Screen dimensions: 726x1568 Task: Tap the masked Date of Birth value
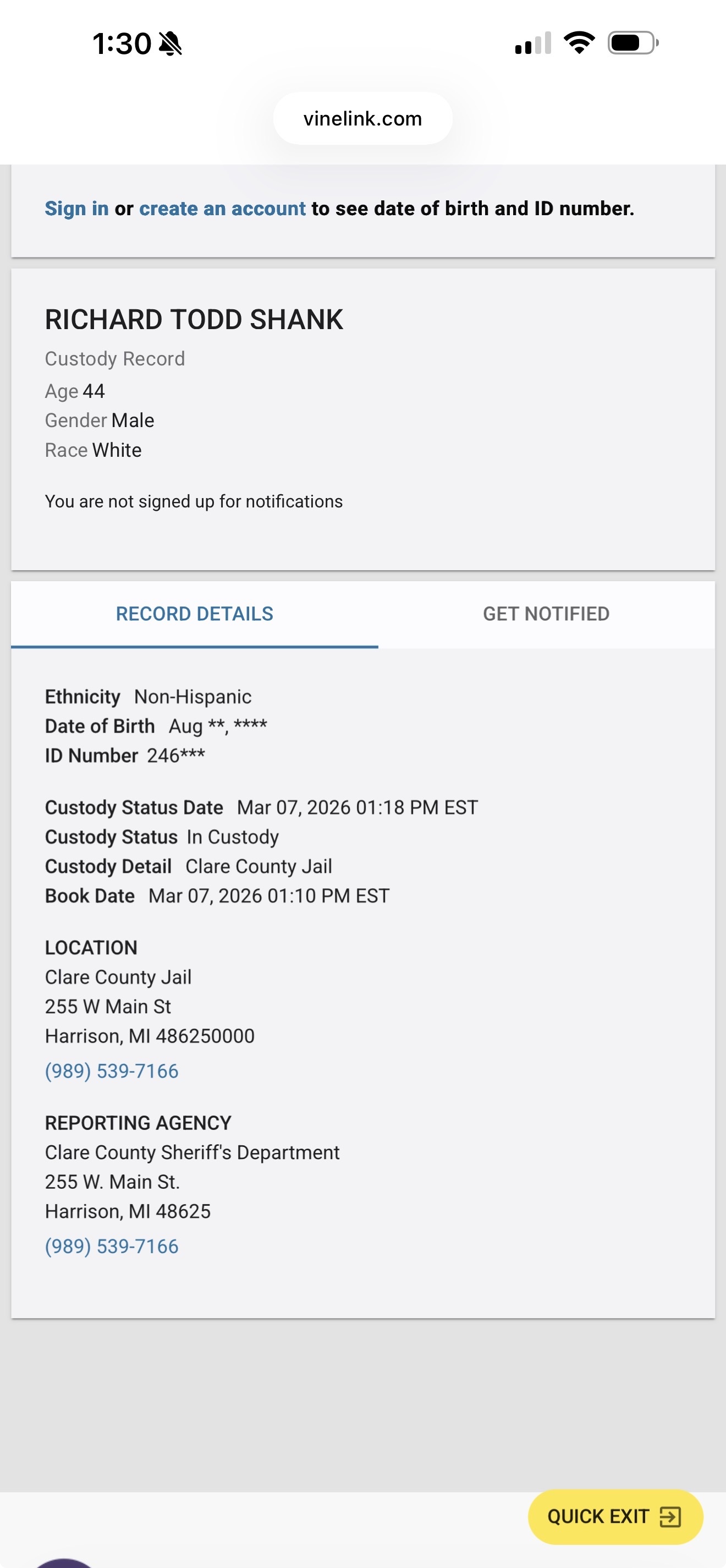click(x=218, y=726)
